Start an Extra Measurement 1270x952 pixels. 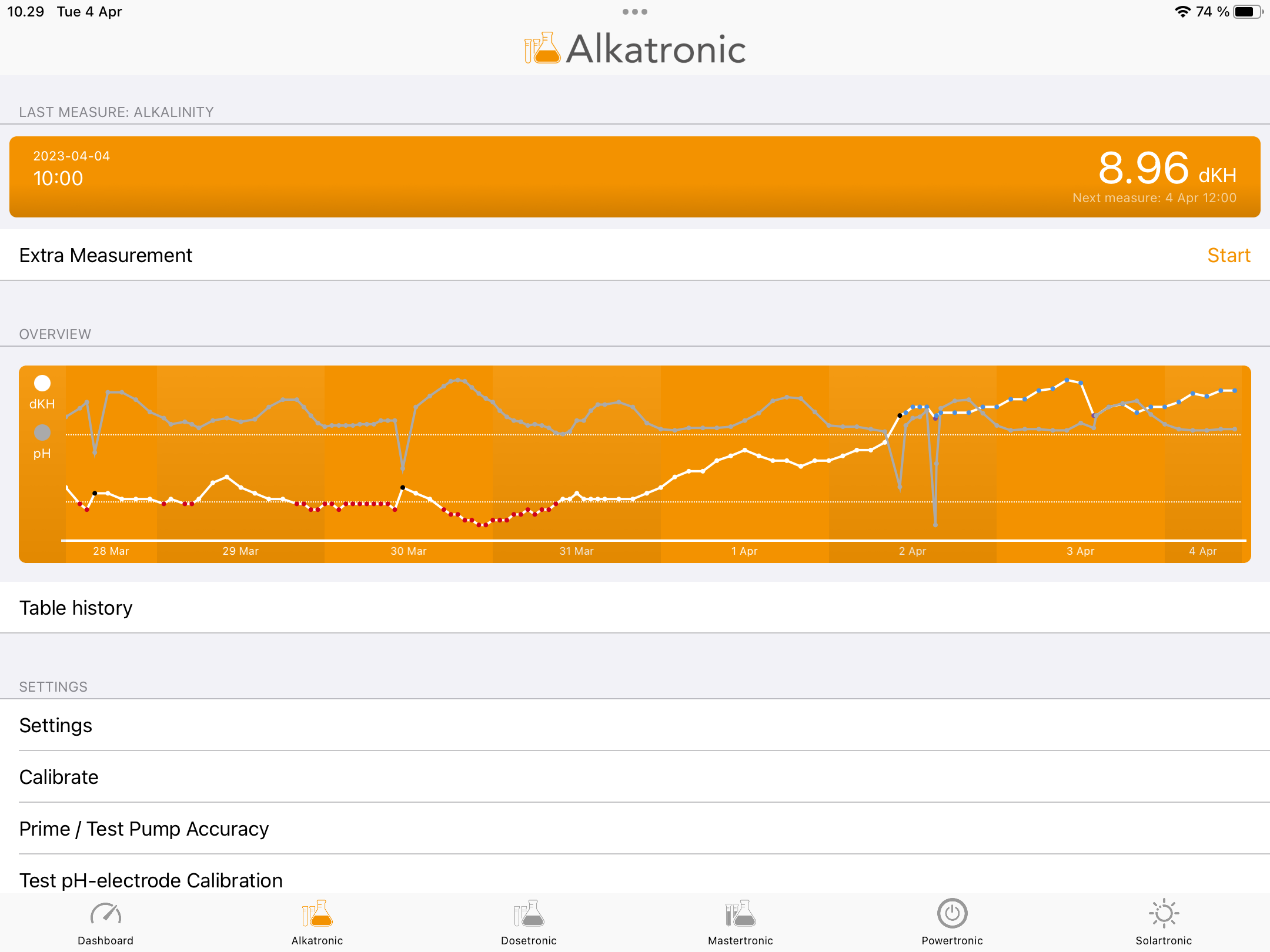(x=1228, y=255)
